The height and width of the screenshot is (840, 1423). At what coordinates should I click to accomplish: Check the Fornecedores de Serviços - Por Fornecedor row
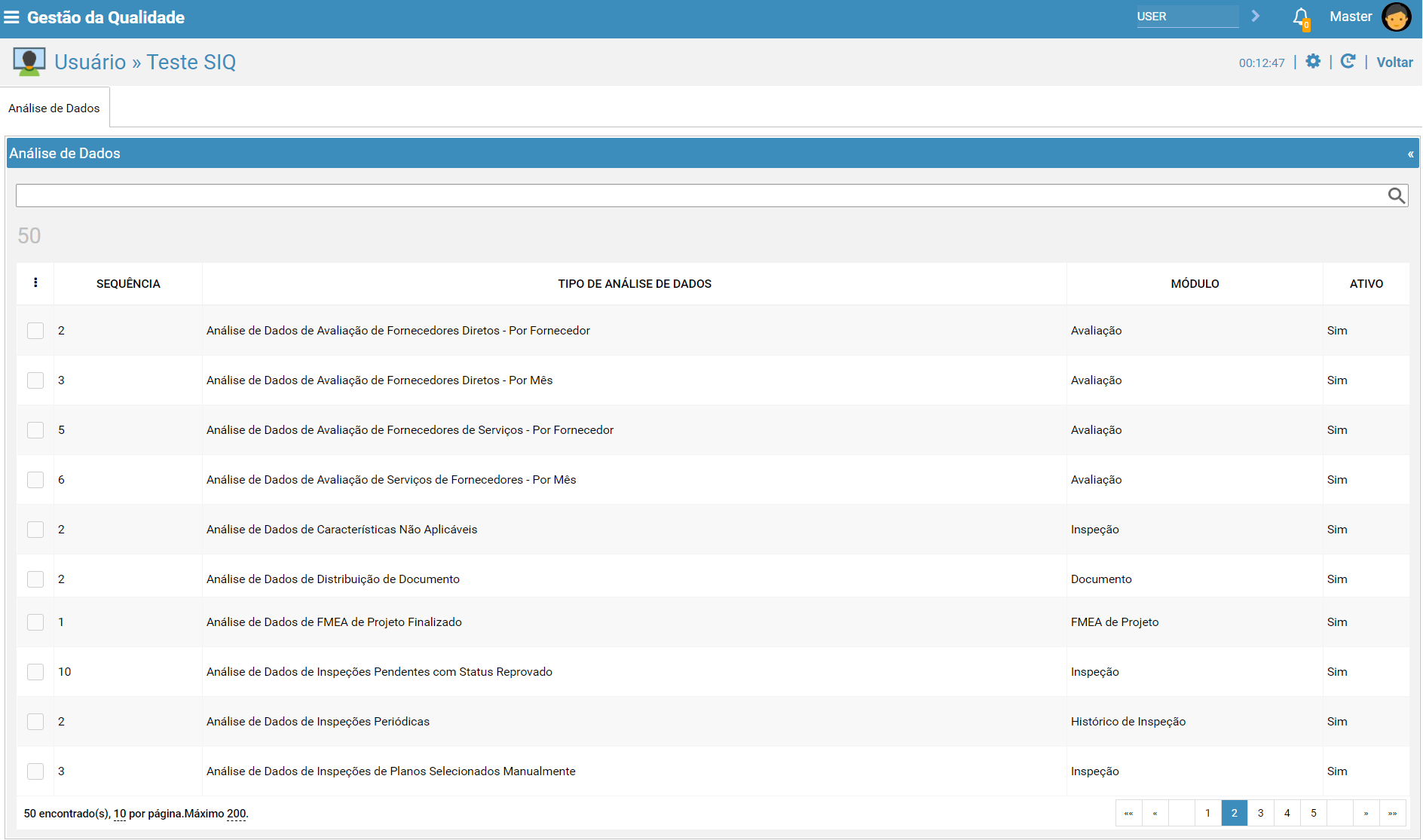coord(35,430)
